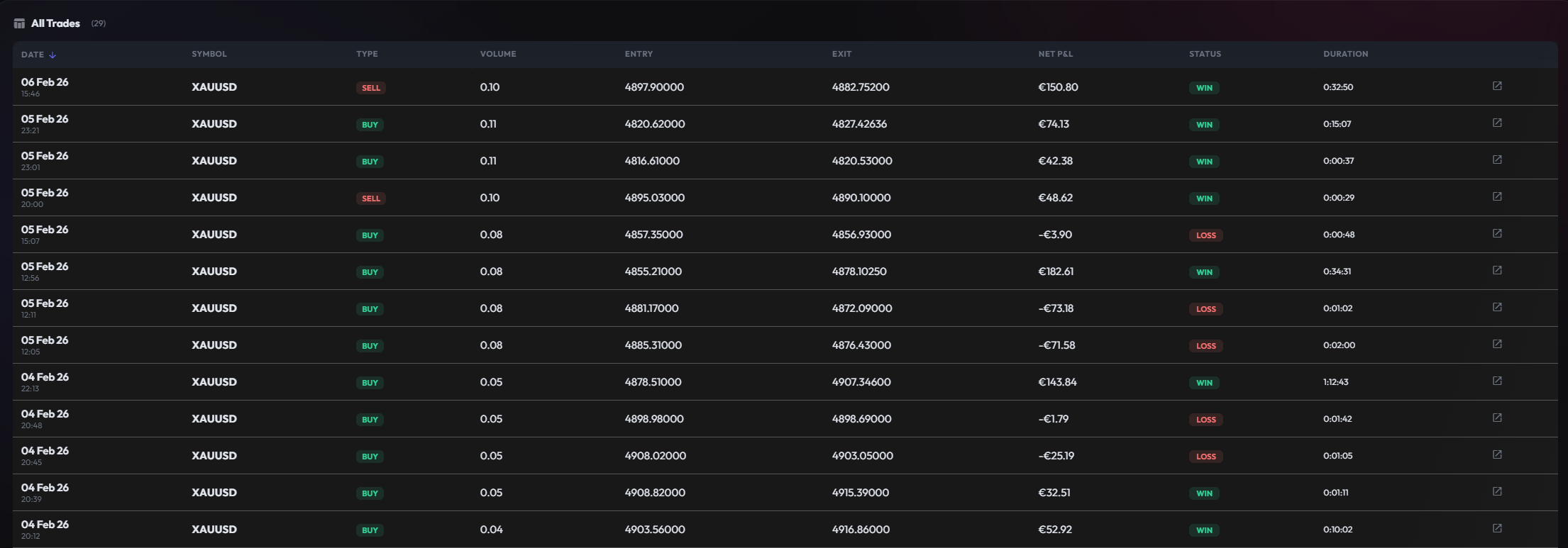Click the BUY badge in €32.51 row
Screen dimensions: 1568x548
370,493
